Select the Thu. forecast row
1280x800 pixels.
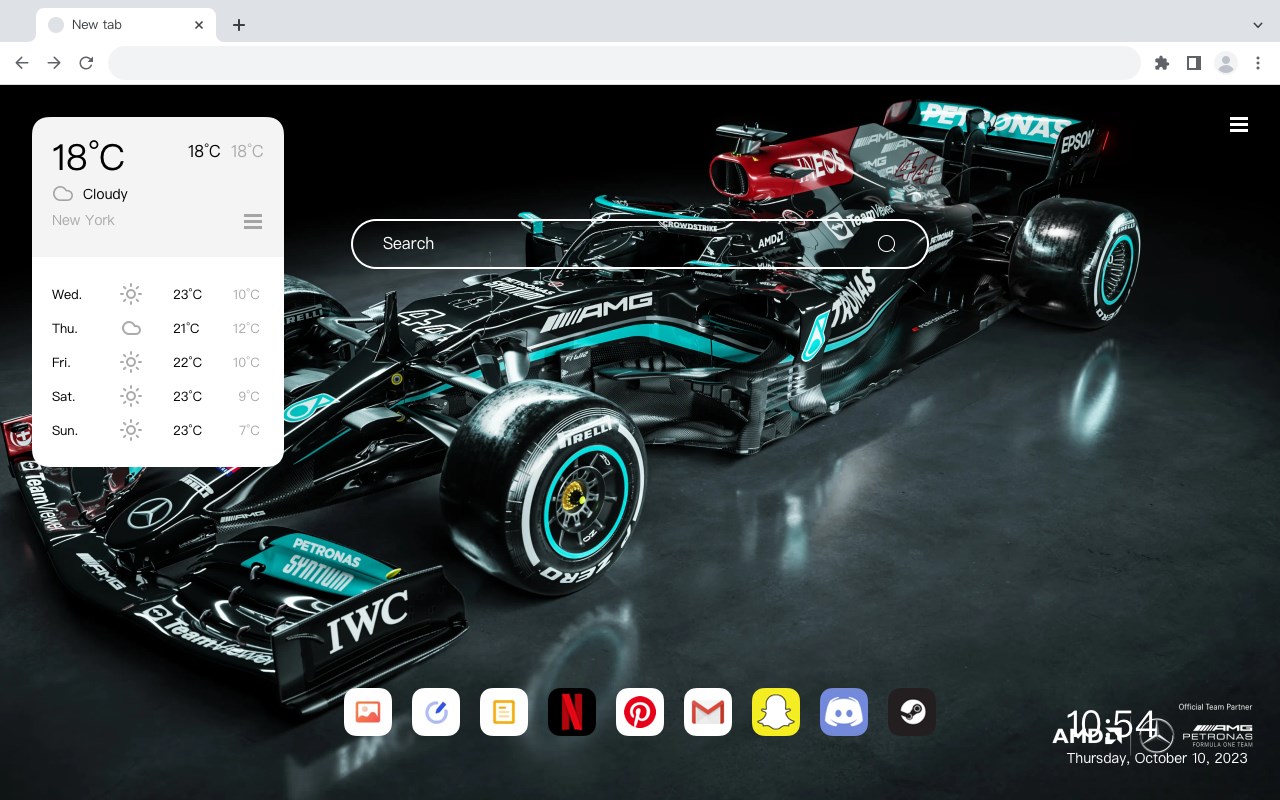(157, 328)
